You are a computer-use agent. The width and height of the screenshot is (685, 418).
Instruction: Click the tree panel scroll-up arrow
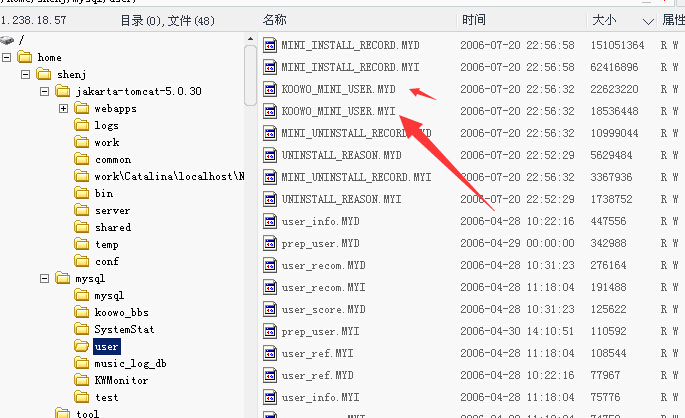(x=250, y=39)
